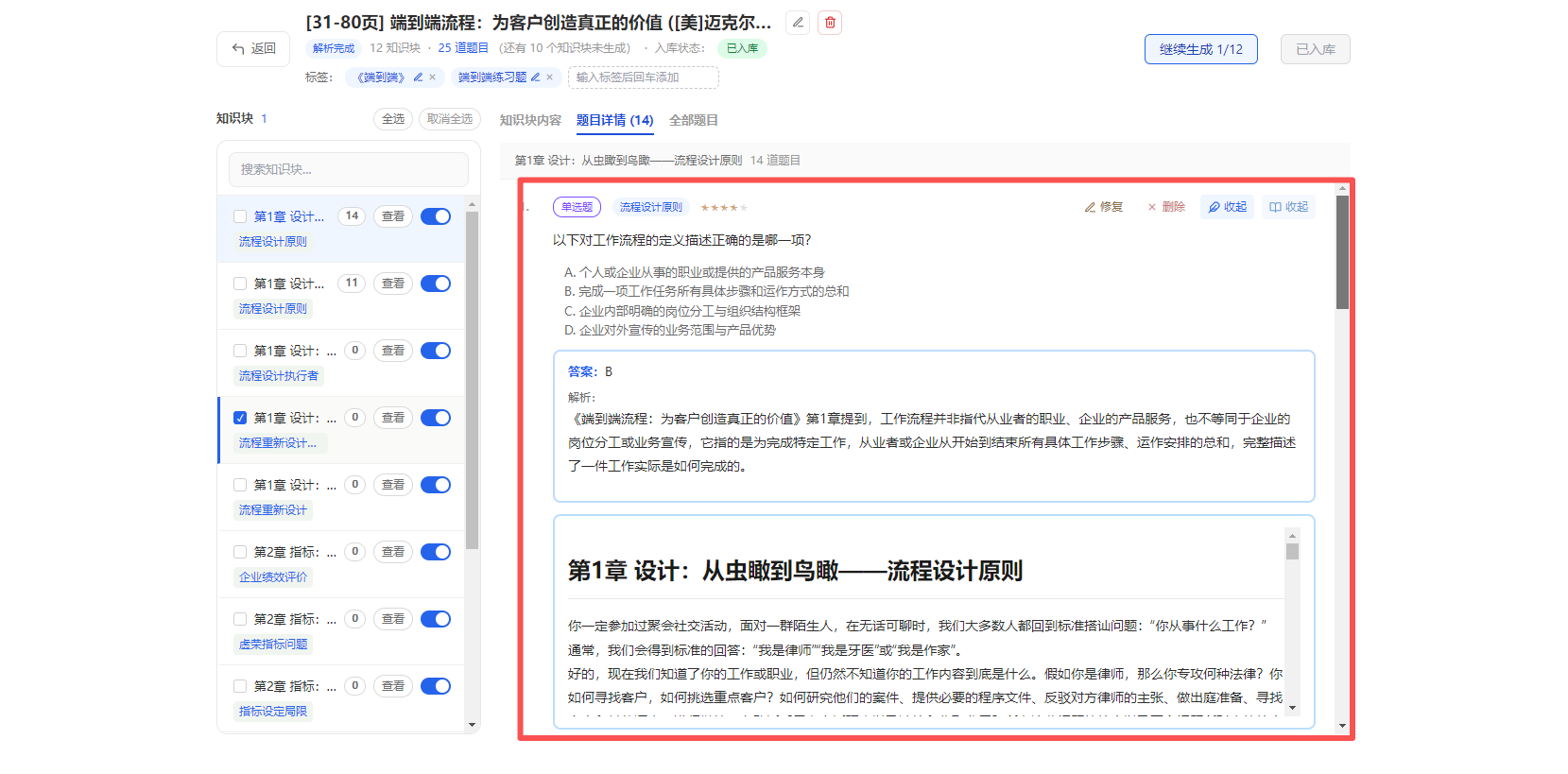Click the greyed 已入库 button at top right
Screen dimensions: 1568x774
point(1316,49)
